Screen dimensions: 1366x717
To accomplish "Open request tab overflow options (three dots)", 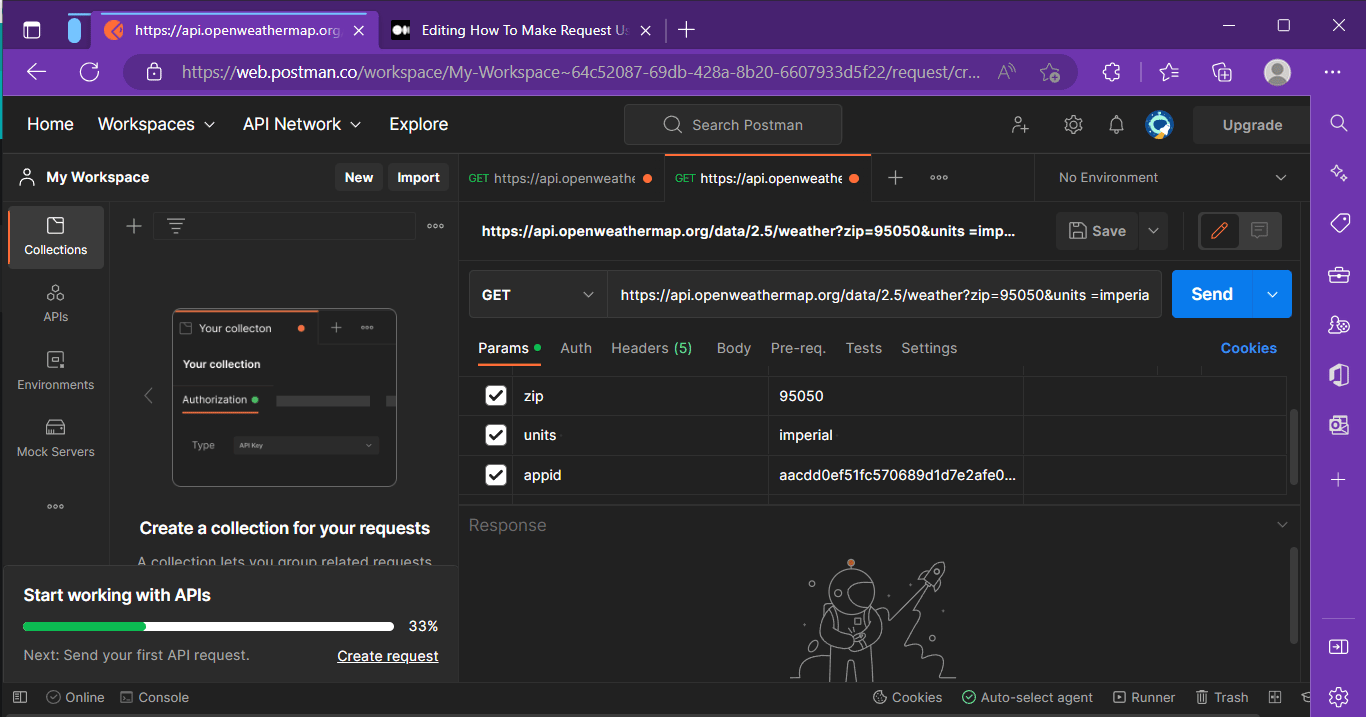I will point(939,178).
